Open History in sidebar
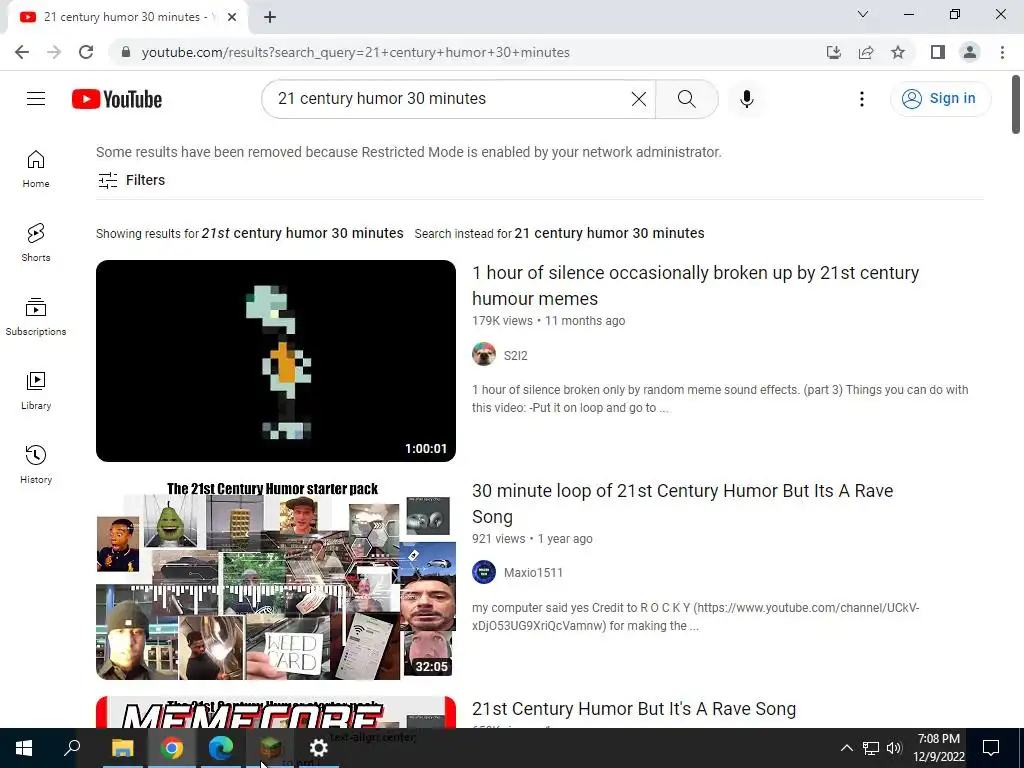The width and height of the screenshot is (1024, 768). coord(36,464)
